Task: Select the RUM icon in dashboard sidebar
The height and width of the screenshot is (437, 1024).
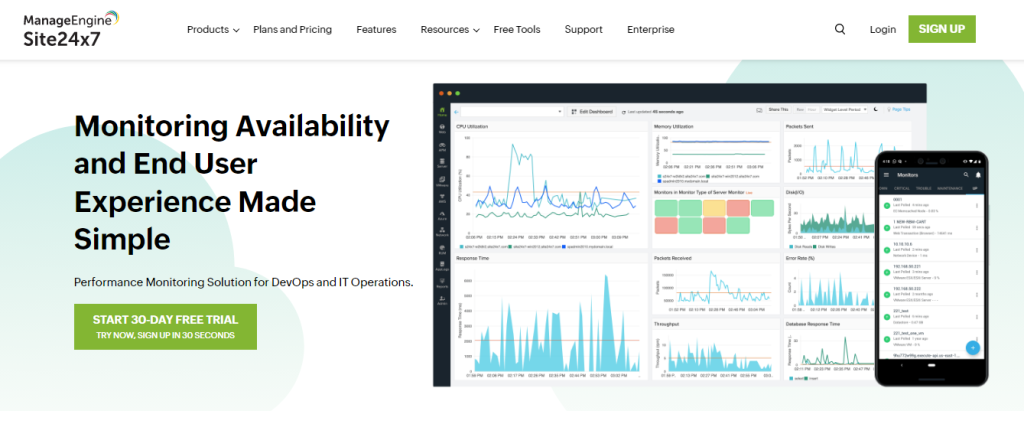Action: tap(442, 250)
